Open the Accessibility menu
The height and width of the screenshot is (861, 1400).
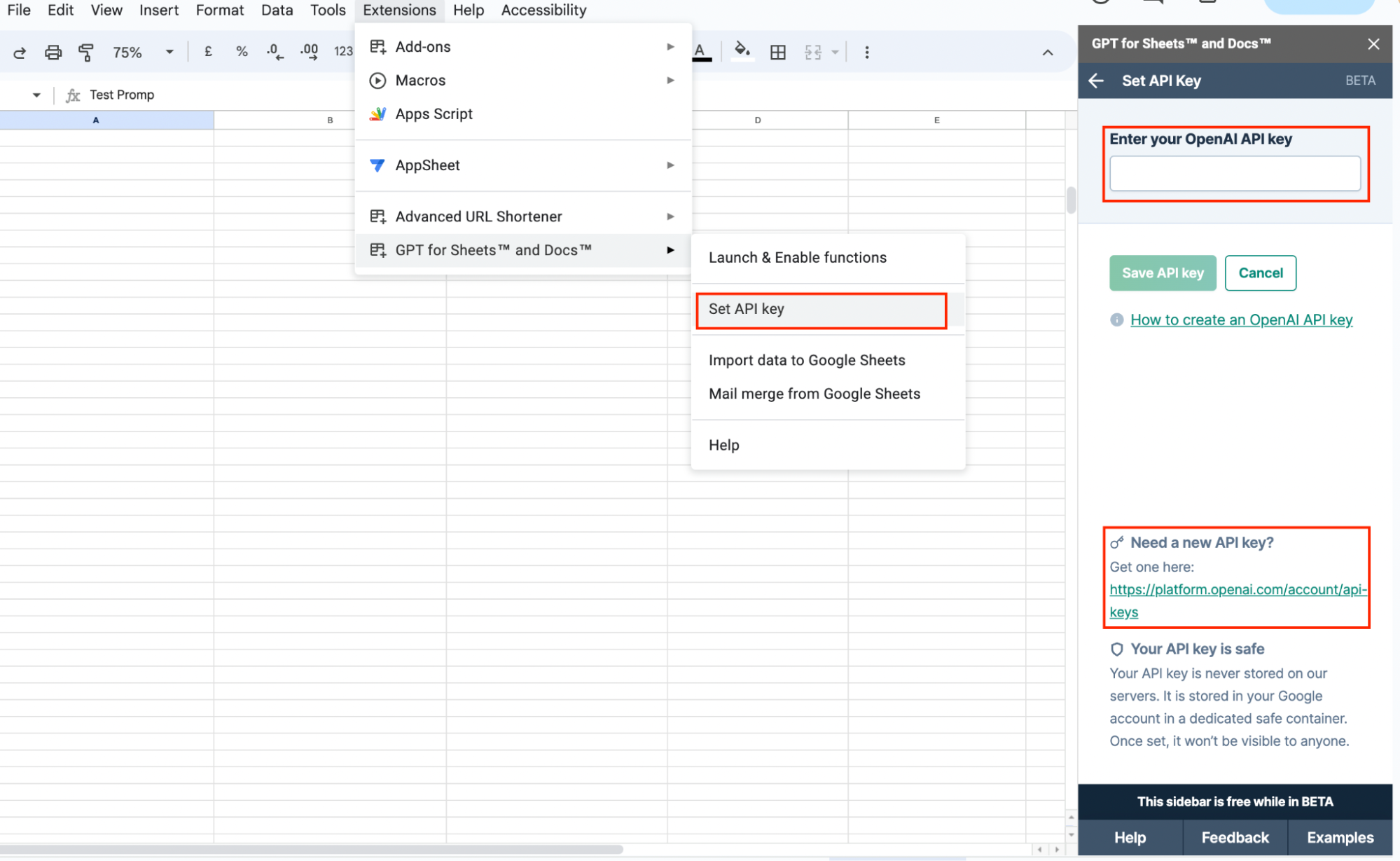(544, 11)
